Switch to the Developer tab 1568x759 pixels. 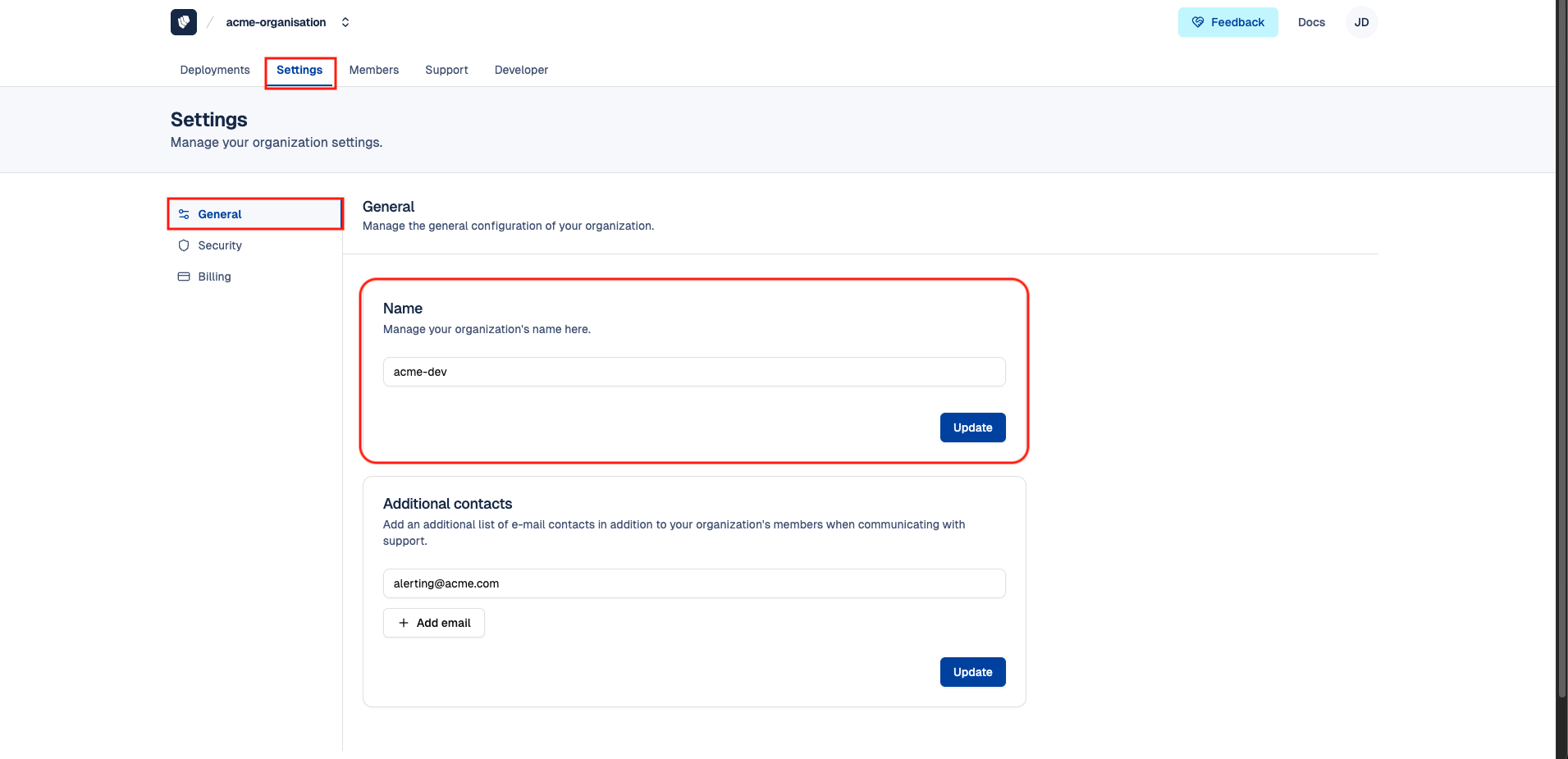tap(521, 70)
